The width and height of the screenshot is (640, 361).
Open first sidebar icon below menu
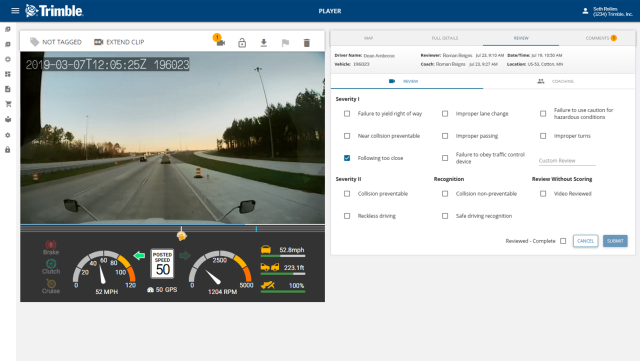point(8,29)
